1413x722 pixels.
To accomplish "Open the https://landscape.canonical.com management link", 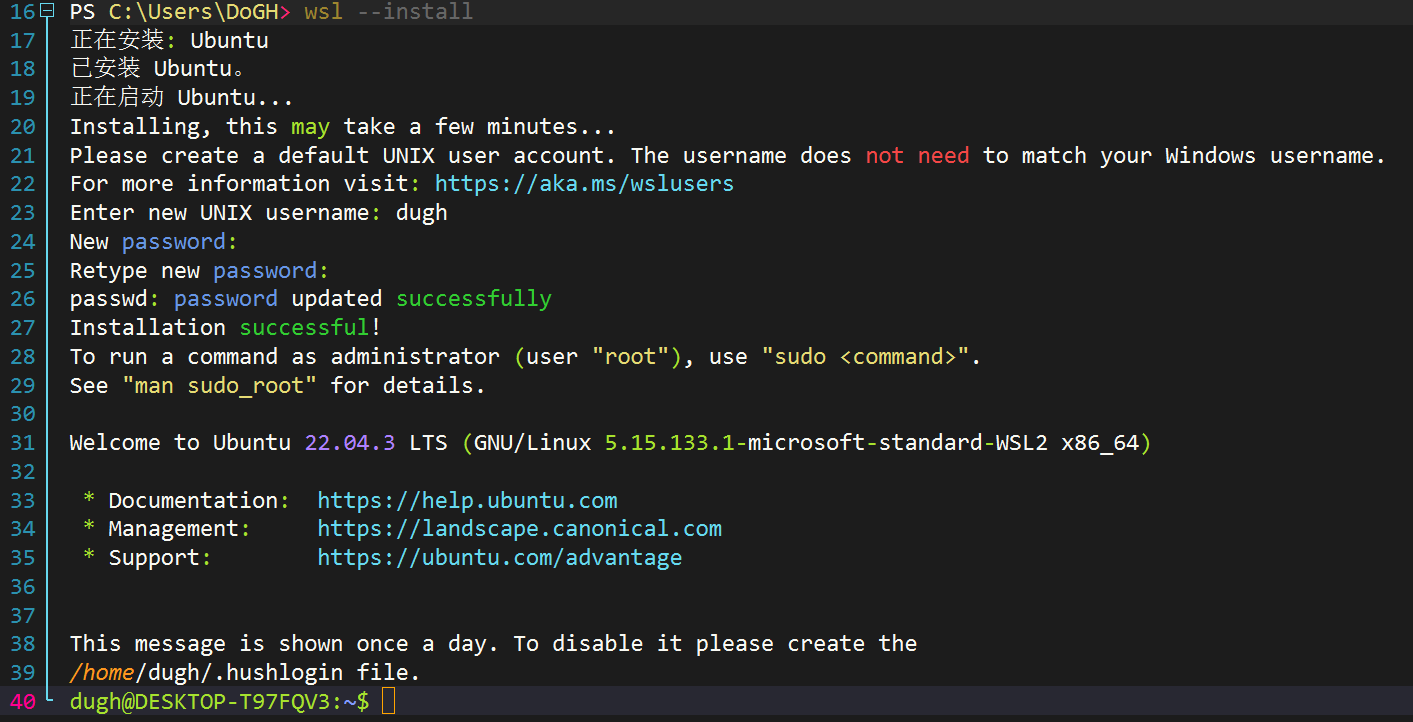I will pyautogui.click(x=519, y=529).
